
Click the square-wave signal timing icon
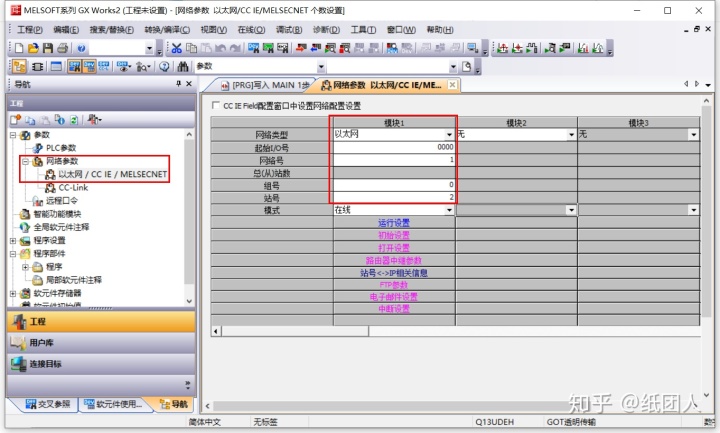coord(532,48)
